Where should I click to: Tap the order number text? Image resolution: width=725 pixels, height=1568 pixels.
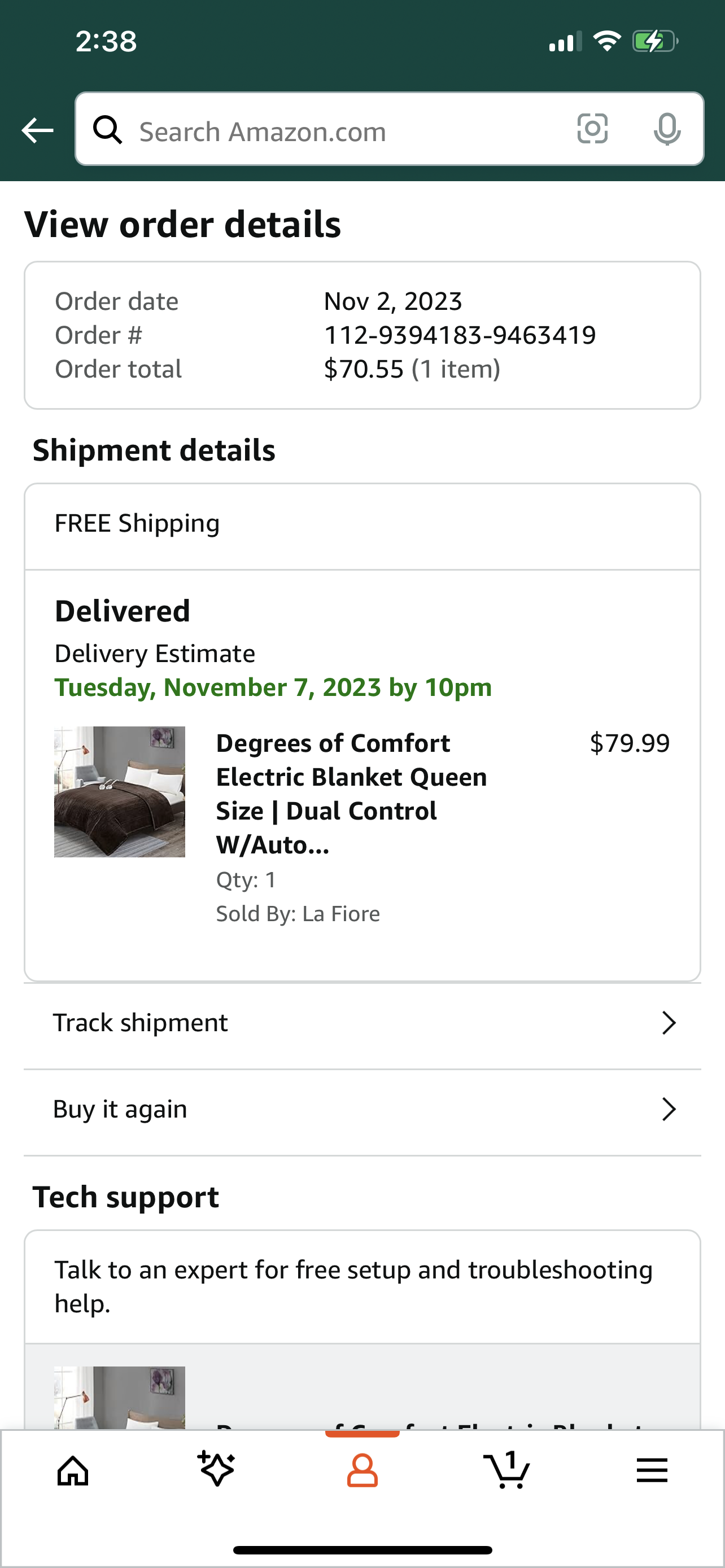pos(460,335)
